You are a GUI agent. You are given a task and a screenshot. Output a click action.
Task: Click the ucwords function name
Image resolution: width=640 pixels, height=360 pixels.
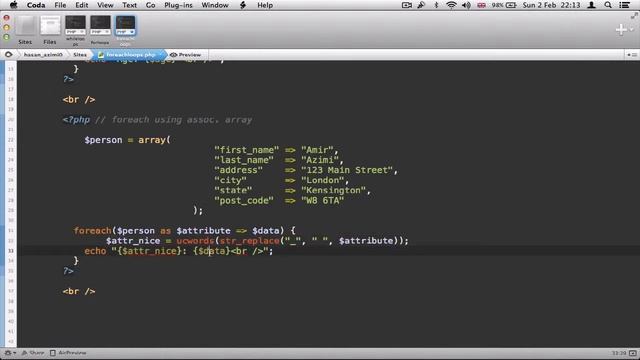[x=195, y=241]
